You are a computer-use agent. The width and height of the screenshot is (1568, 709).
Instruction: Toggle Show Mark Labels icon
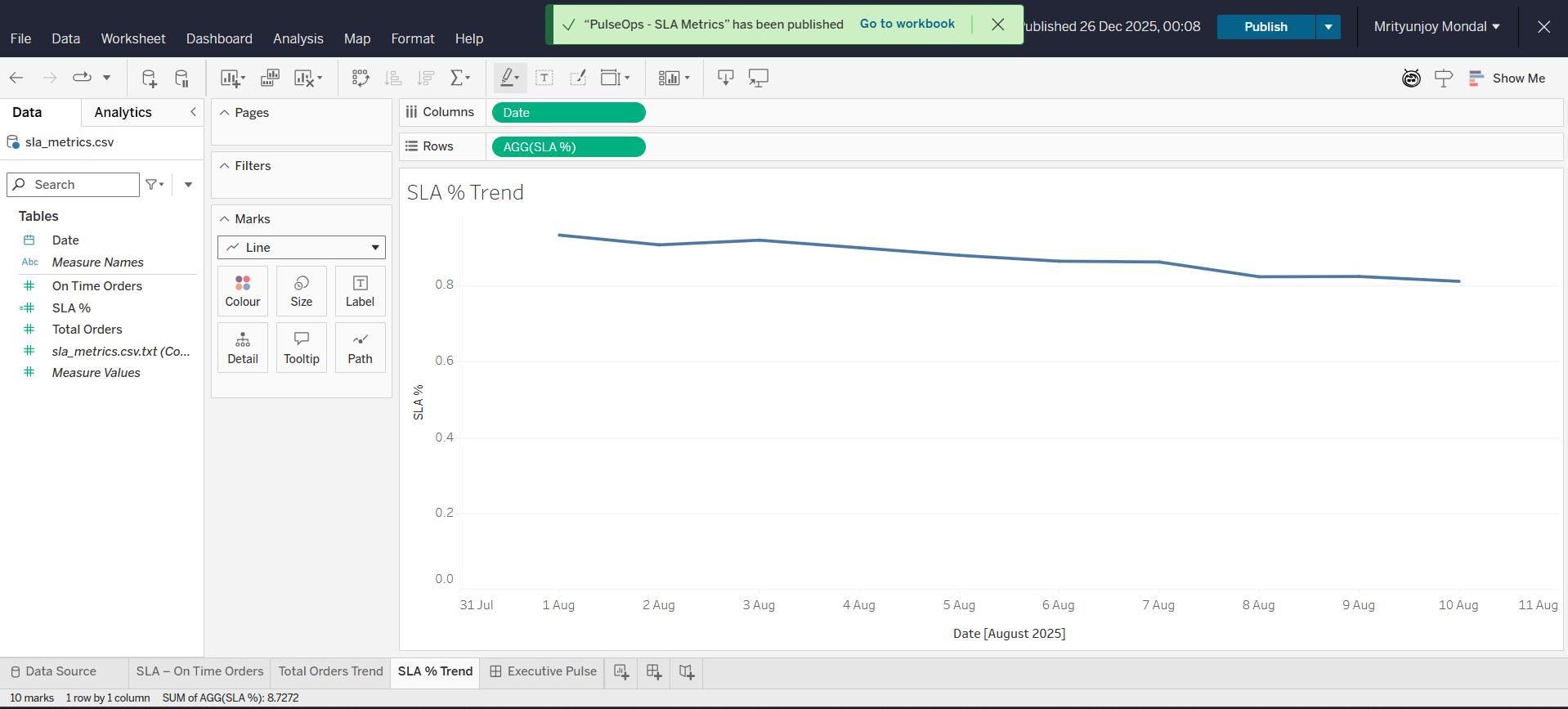544,78
